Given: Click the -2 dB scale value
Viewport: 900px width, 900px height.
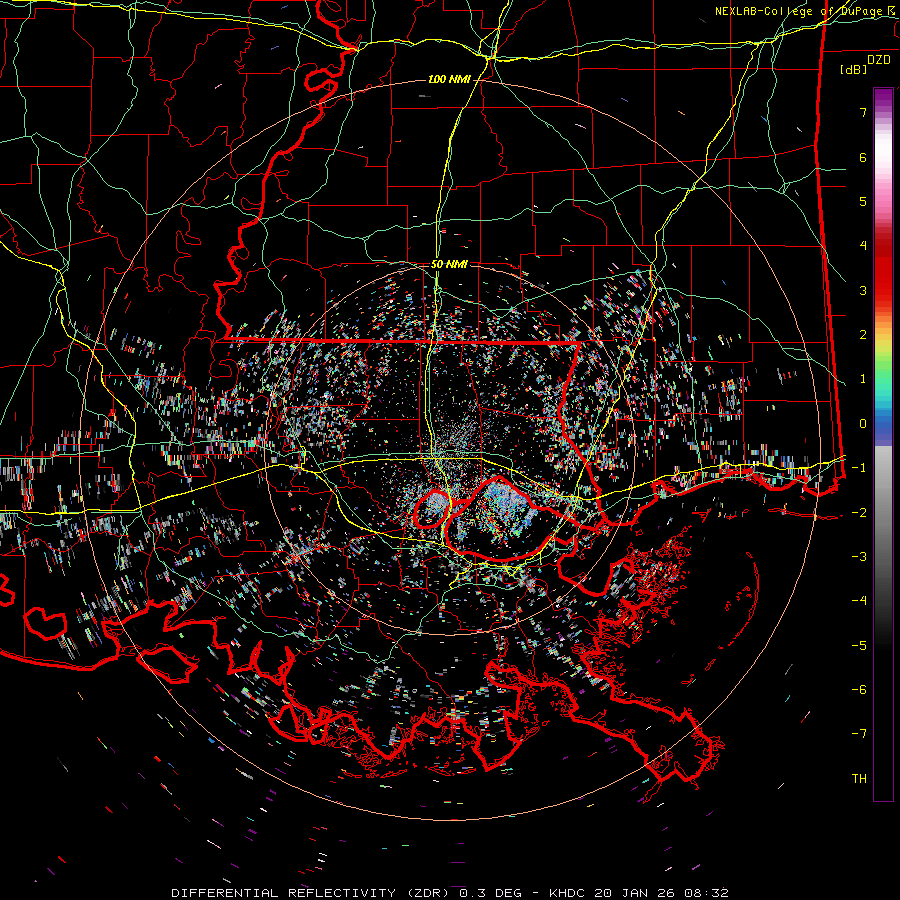Looking at the screenshot, I should tap(859, 513).
